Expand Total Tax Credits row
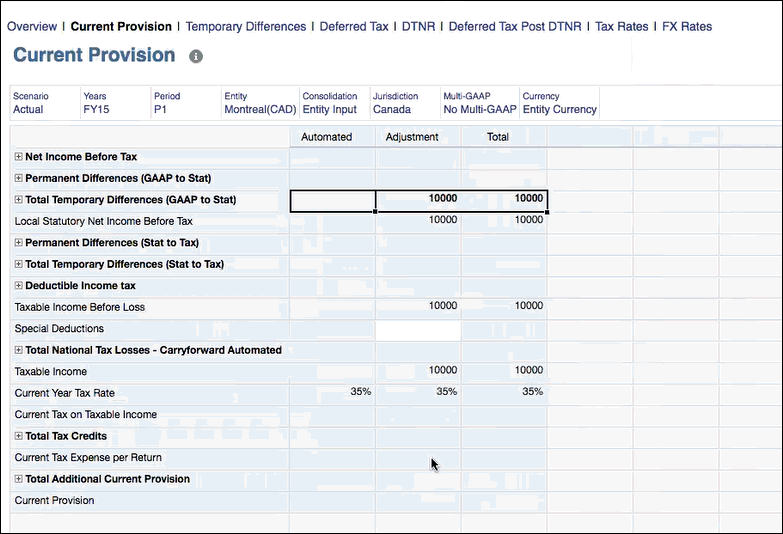 [x=18, y=436]
